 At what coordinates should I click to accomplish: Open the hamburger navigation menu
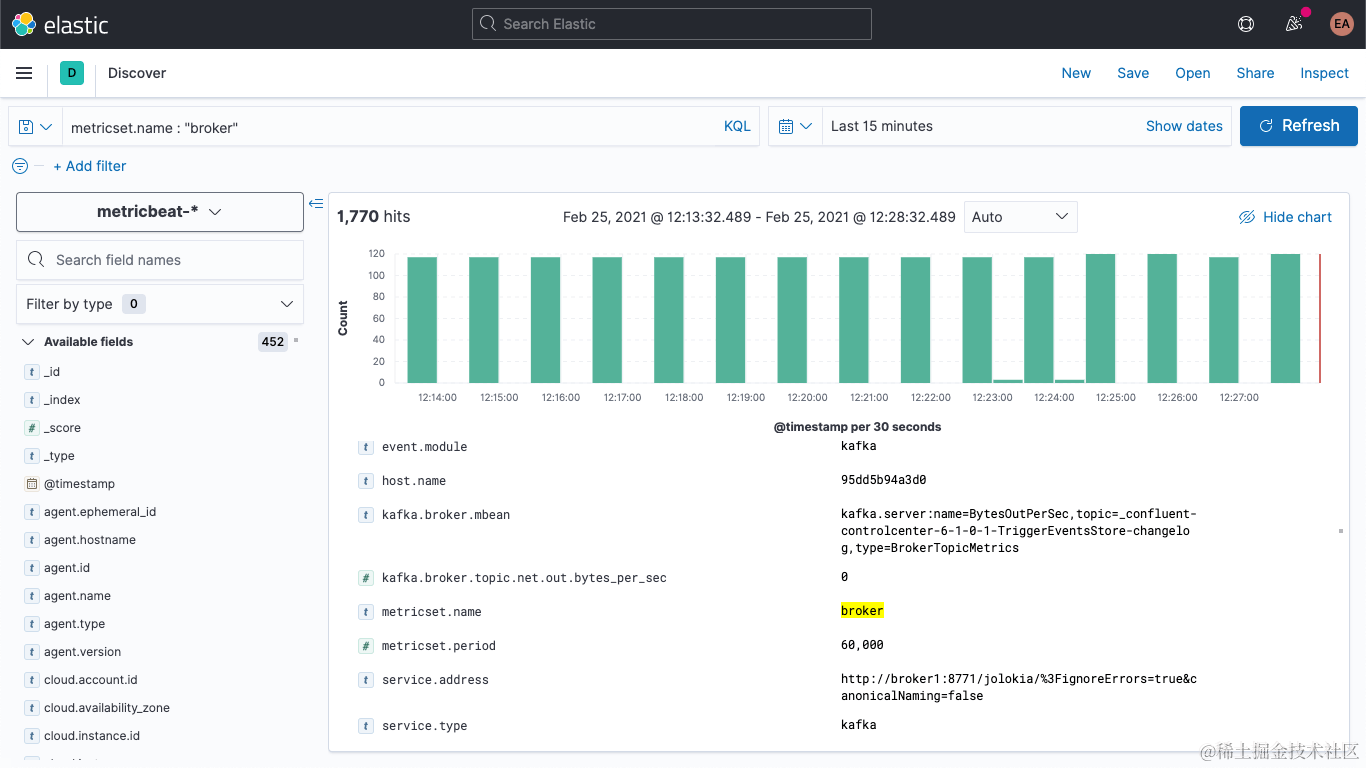click(x=24, y=73)
